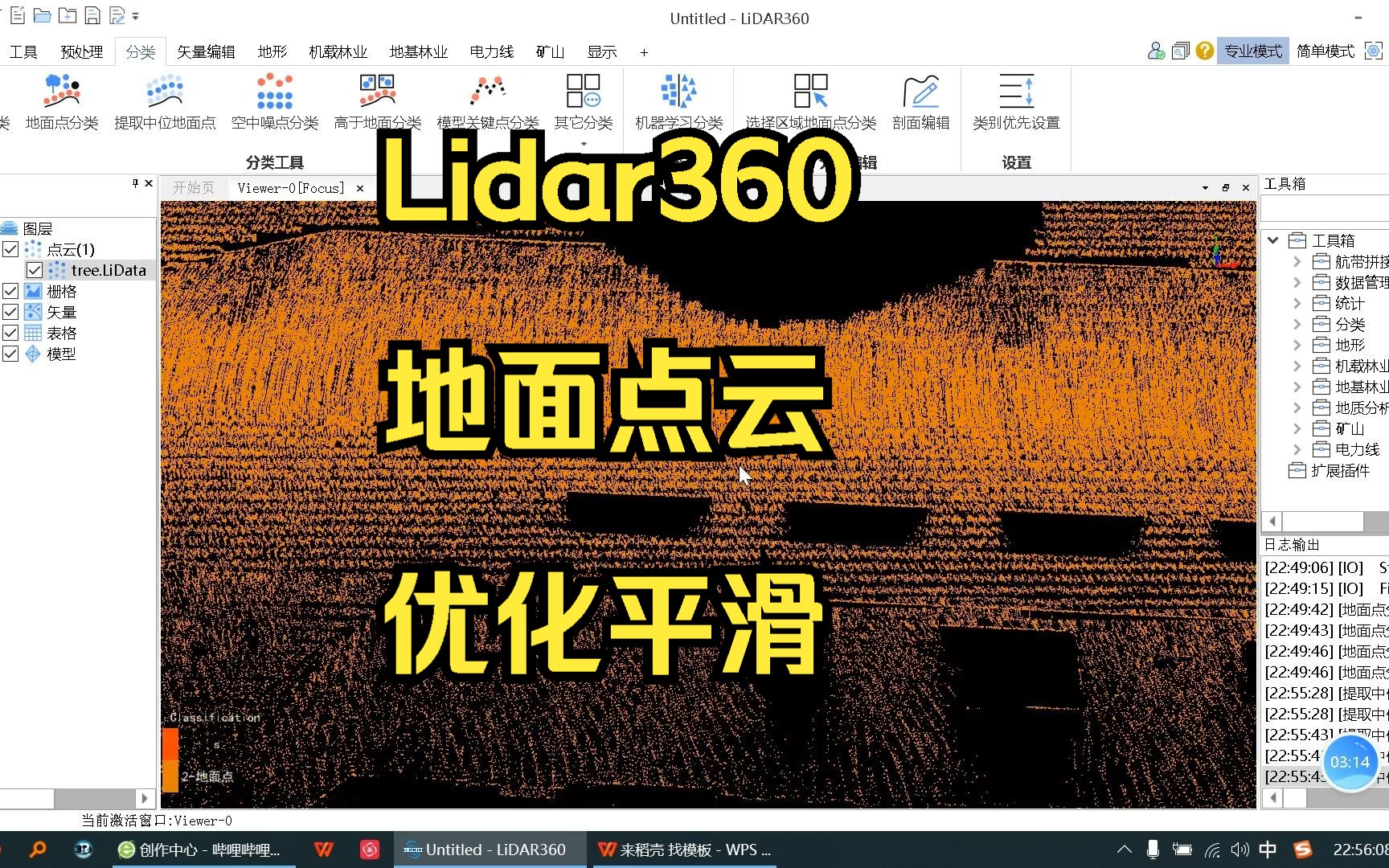This screenshot has height=868, width=1389.
Task: Click the new file icon in title bar
Action: tap(18, 15)
